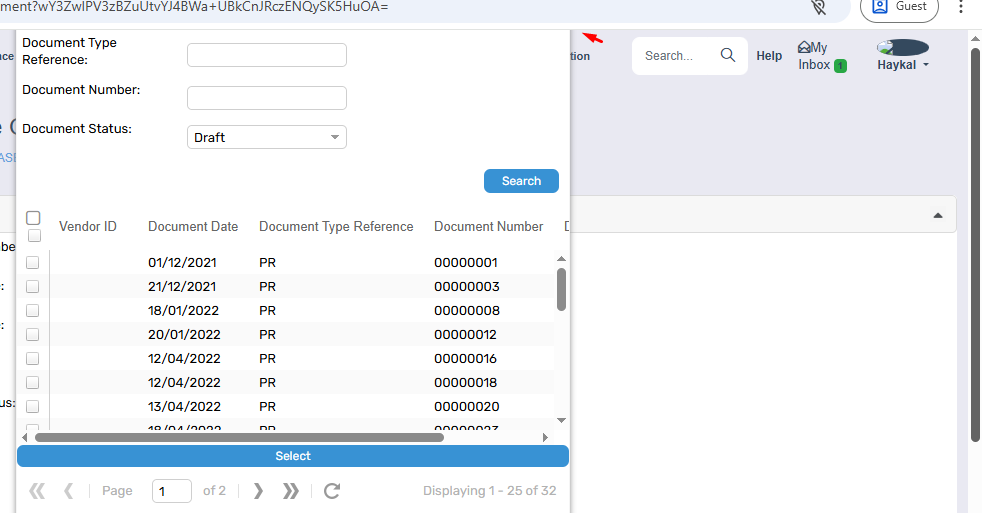The width and height of the screenshot is (982, 513).
Task: Click the Document Number input field
Action: (x=266, y=98)
